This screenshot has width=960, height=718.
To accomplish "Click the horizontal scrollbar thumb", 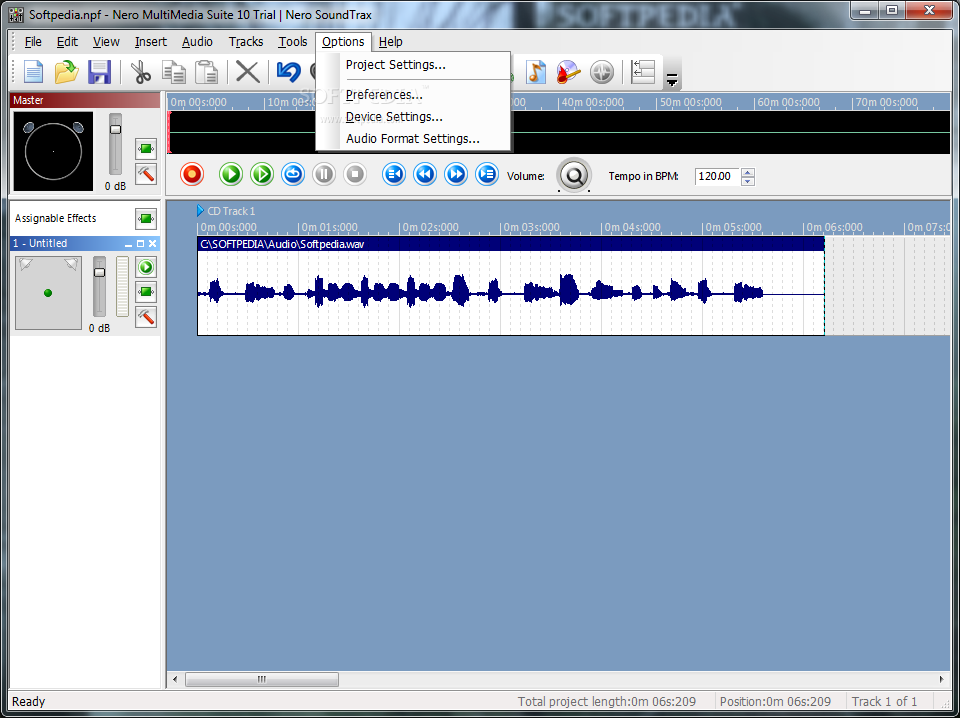I will tap(262, 679).
